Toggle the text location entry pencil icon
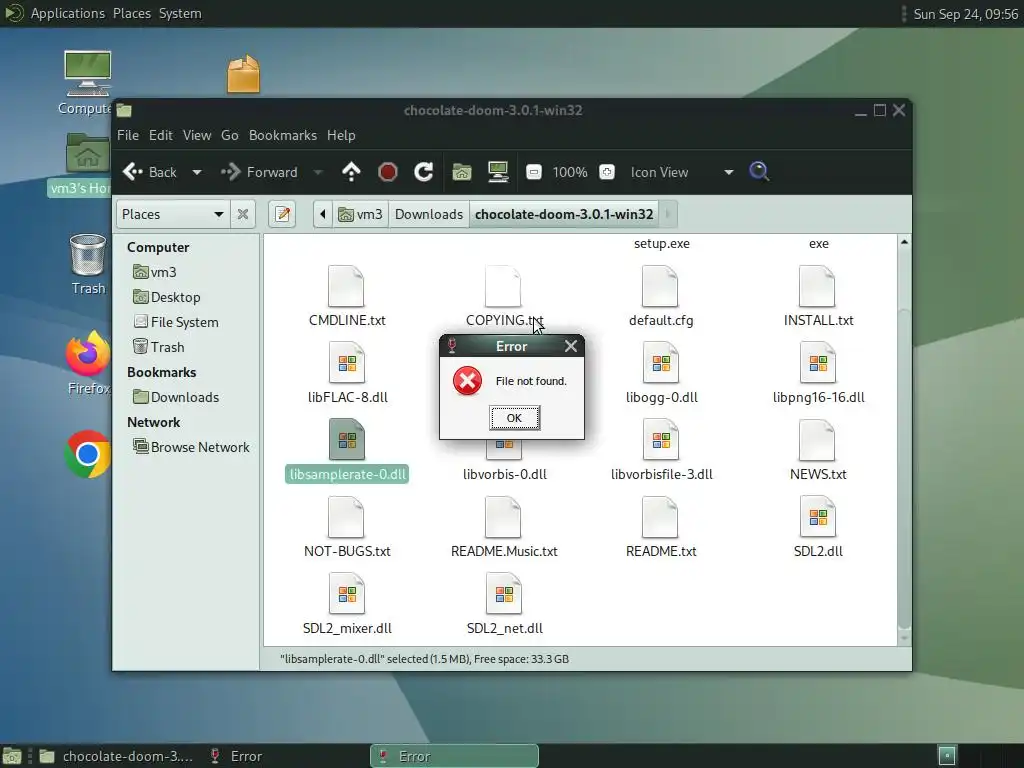The image size is (1024, 768). coord(282,214)
